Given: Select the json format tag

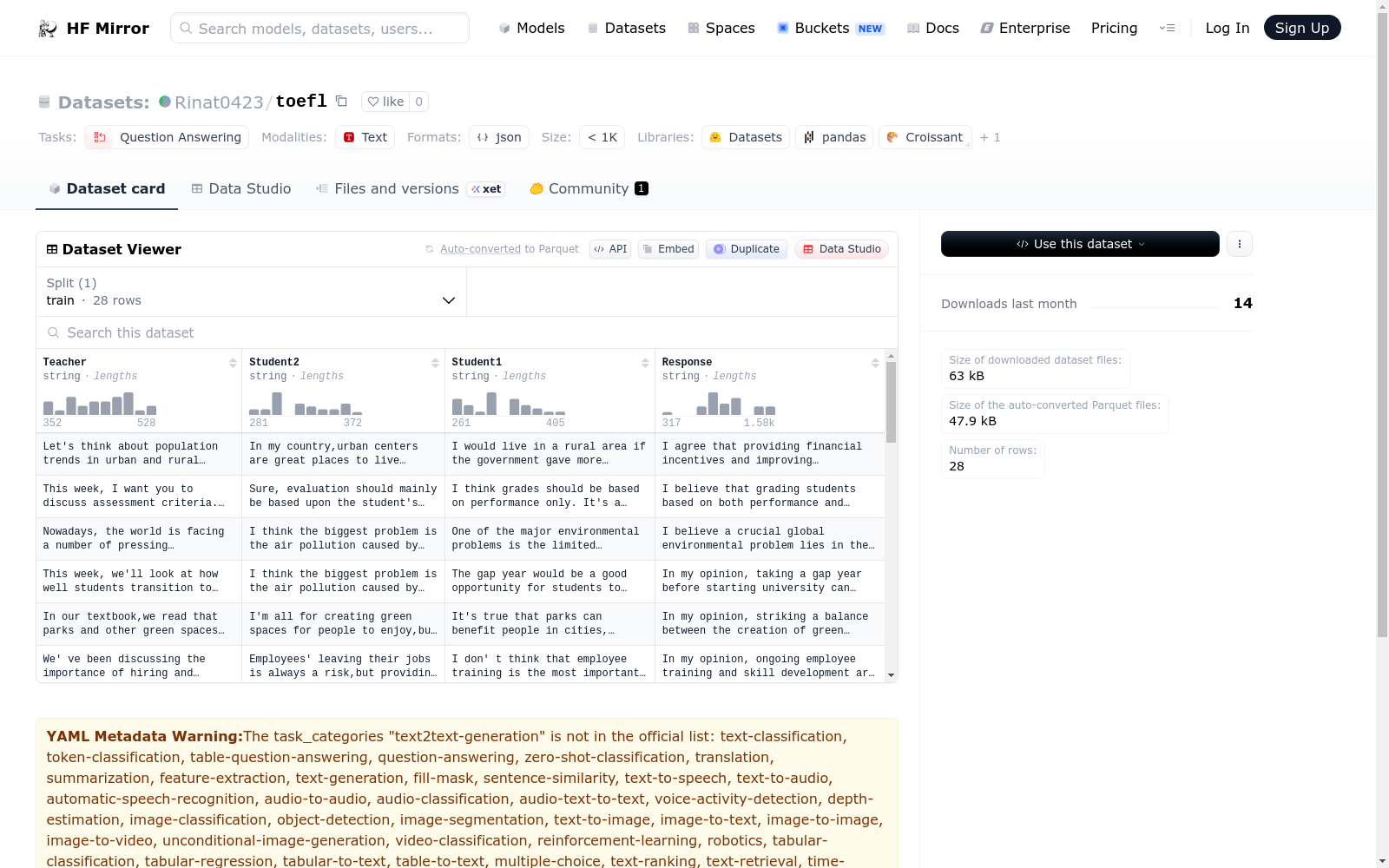Looking at the screenshot, I should (499, 137).
